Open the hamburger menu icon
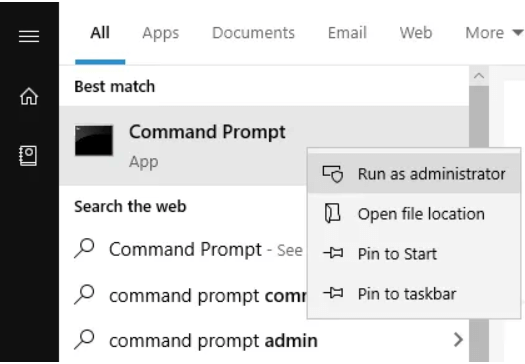Image resolution: width=525 pixels, height=364 pixels. point(29,36)
